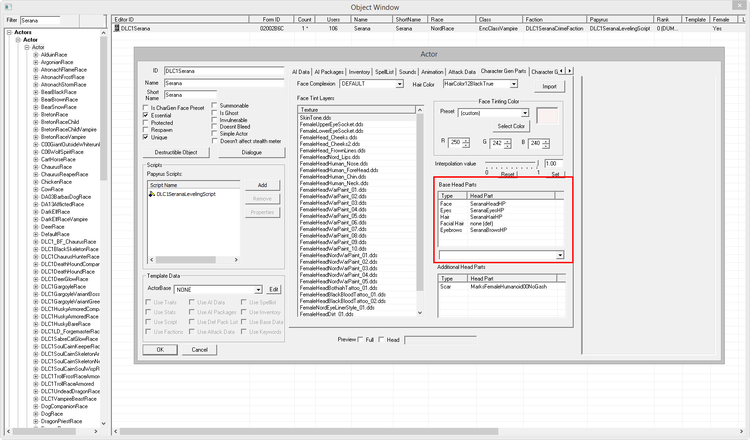The height and width of the screenshot is (440, 750).
Task: Click the actor ID input field
Action: tap(224, 71)
